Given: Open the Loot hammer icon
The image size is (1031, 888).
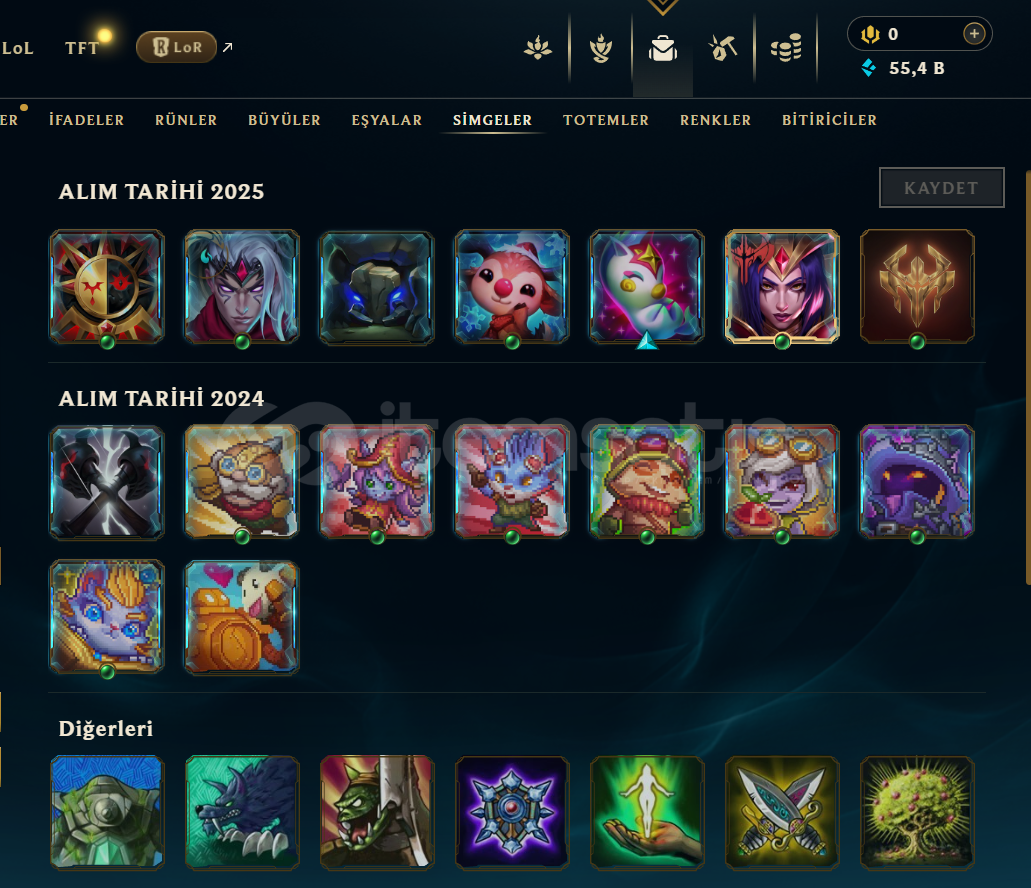Looking at the screenshot, I should pos(723,49).
